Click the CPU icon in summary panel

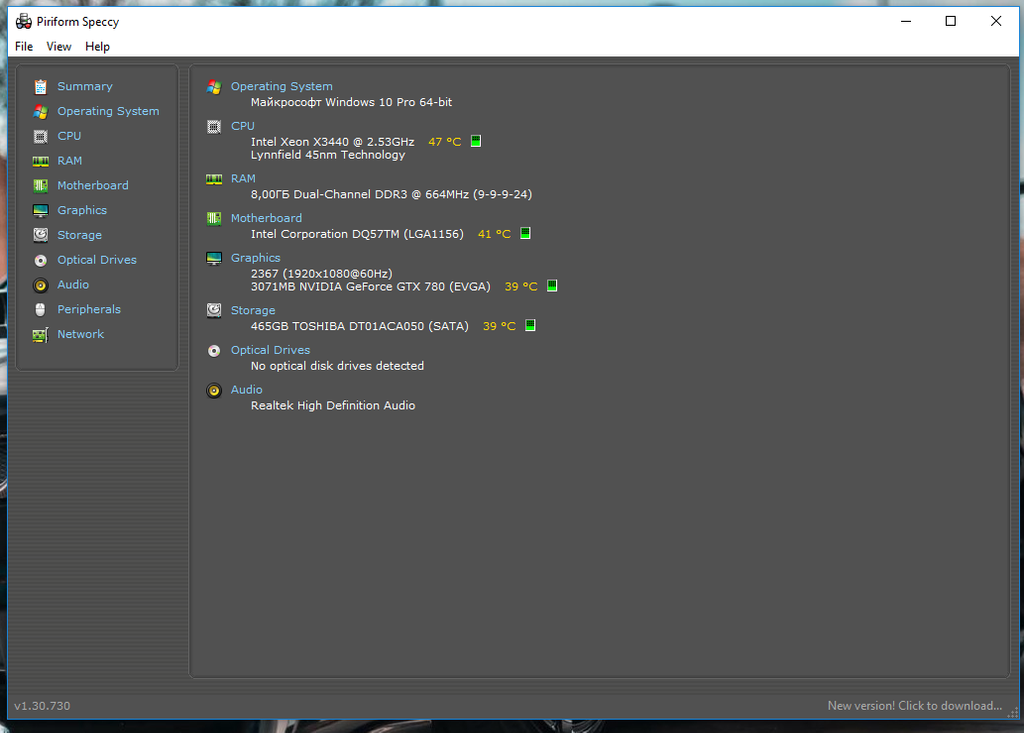pyautogui.click(x=214, y=127)
